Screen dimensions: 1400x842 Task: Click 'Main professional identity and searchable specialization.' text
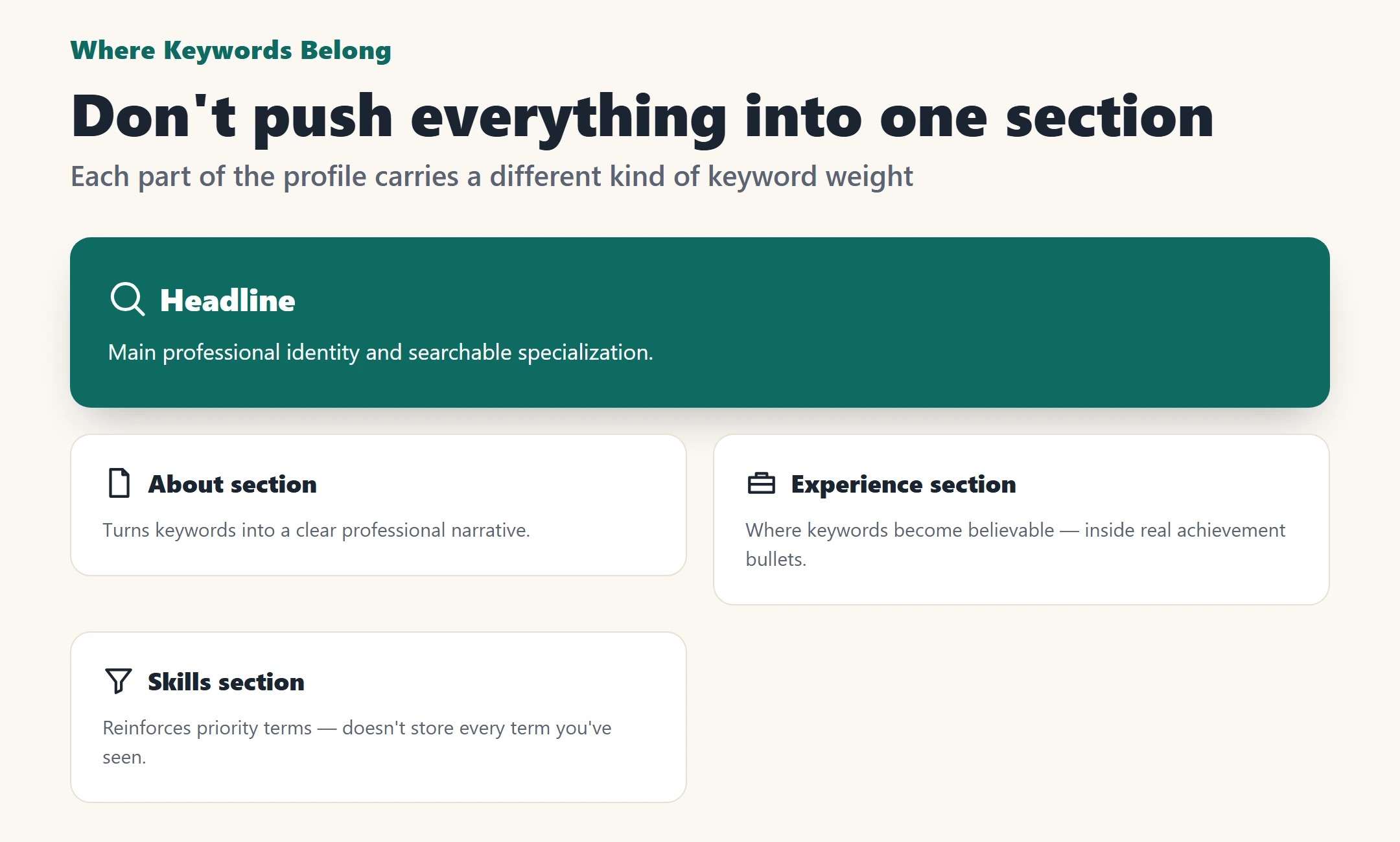pyautogui.click(x=380, y=352)
